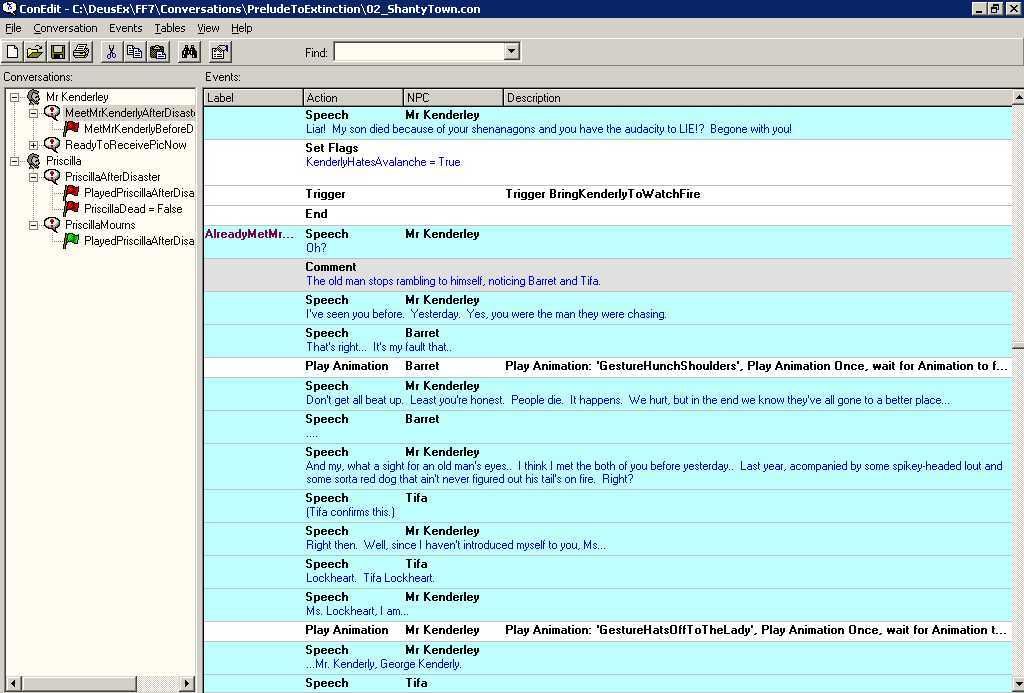Click the speech bubble icon for PriscillaMourns
1024x693 pixels.
point(52,225)
